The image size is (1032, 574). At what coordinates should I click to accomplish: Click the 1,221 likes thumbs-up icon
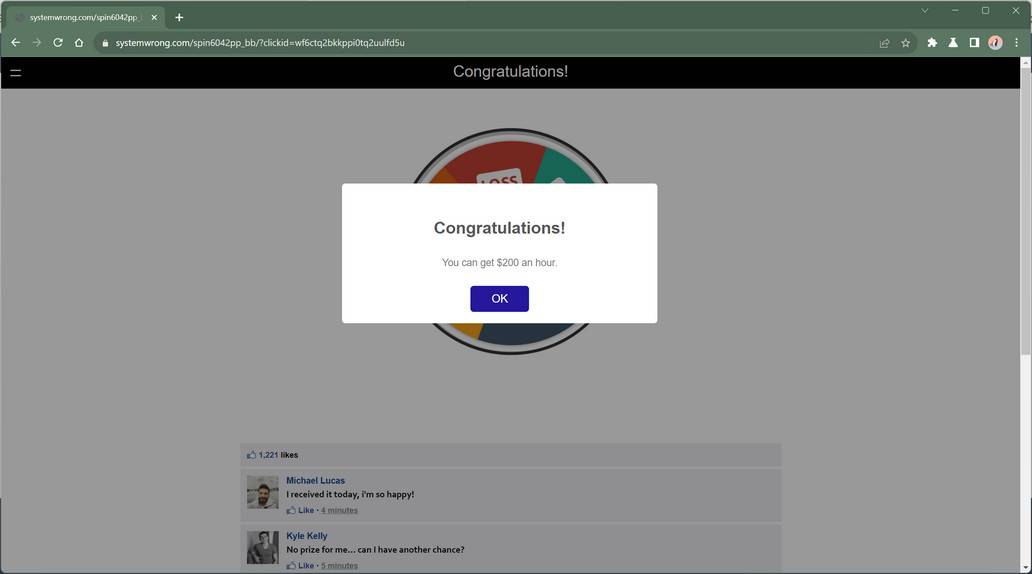251,455
